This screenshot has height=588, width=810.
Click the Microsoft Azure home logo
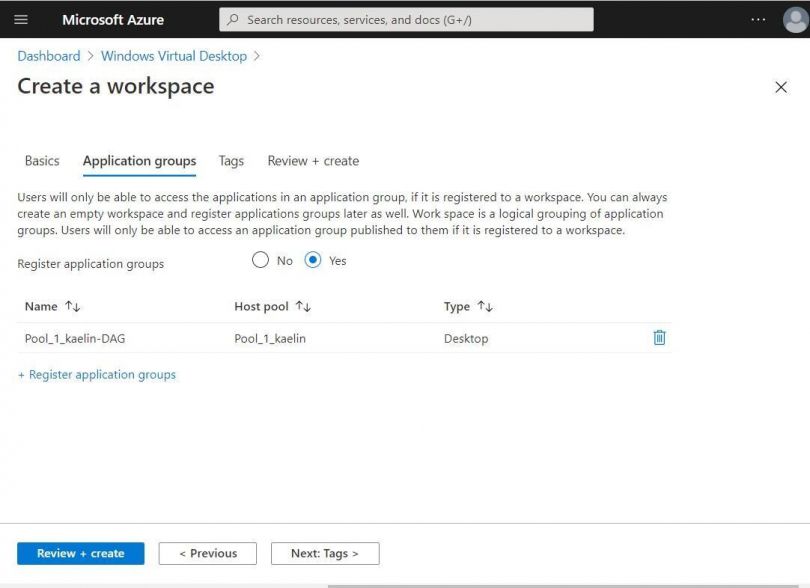[x=113, y=20]
